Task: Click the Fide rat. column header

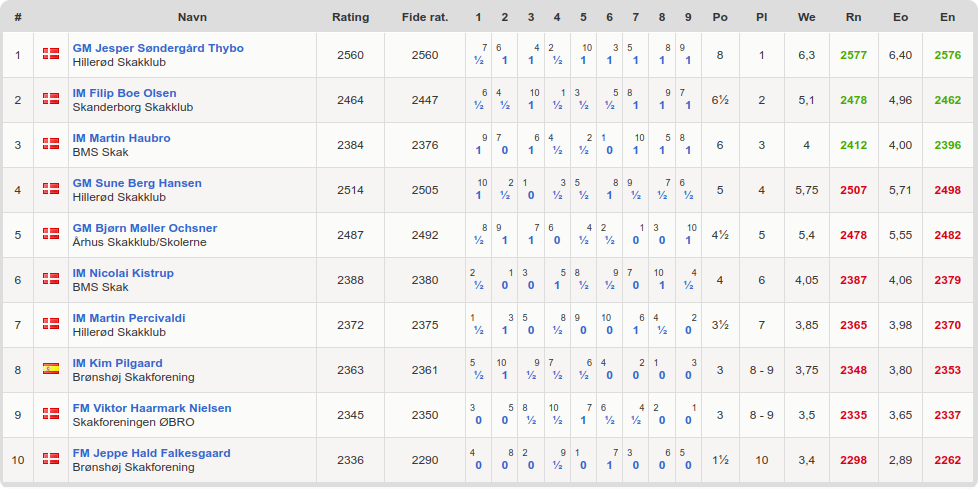Action: pyautogui.click(x=425, y=17)
